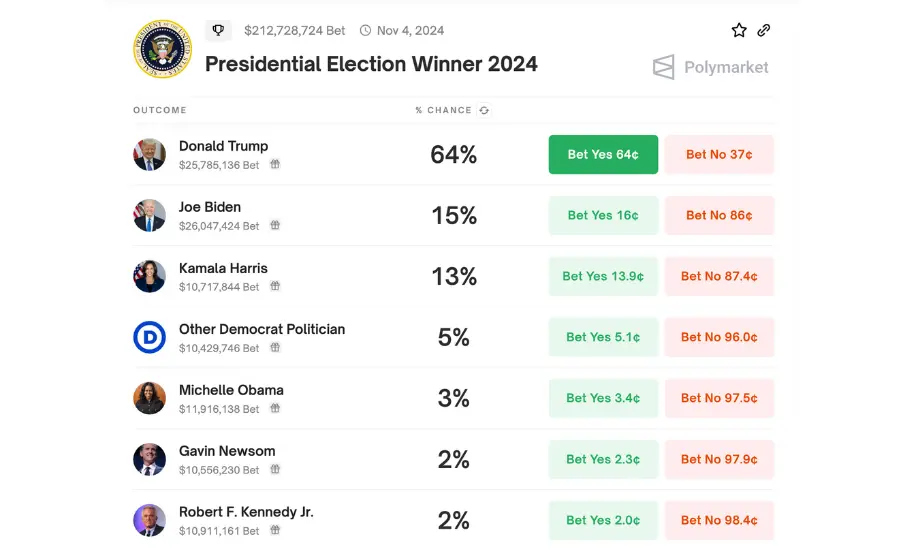The image size is (900, 560).
Task: Click the Presidential seal market image
Action: tap(162, 49)
